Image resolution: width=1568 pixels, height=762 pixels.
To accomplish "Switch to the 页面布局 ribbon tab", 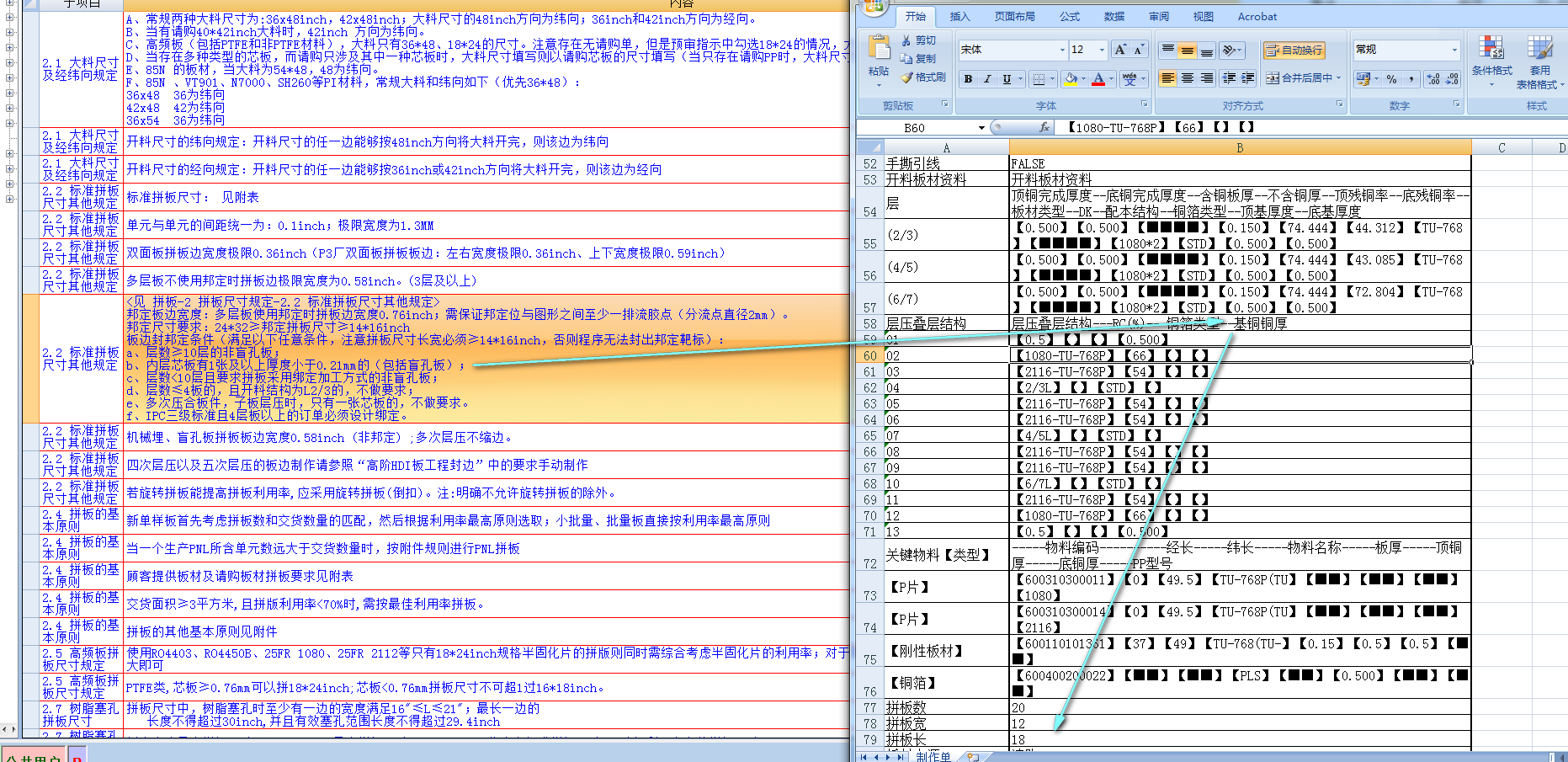I will click(1014, 17).
